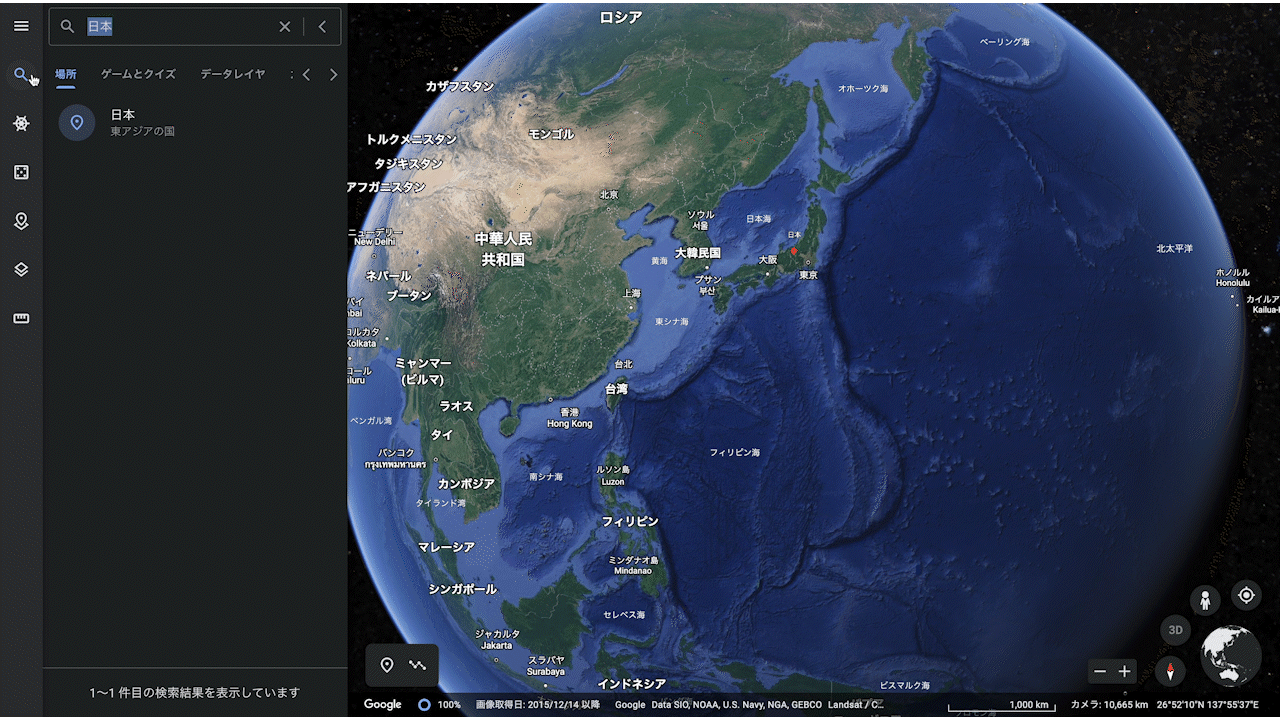This screenshot has height=720, width=1280.
Task: Click the 画像取得日 imagery date text
Action: 538,705
